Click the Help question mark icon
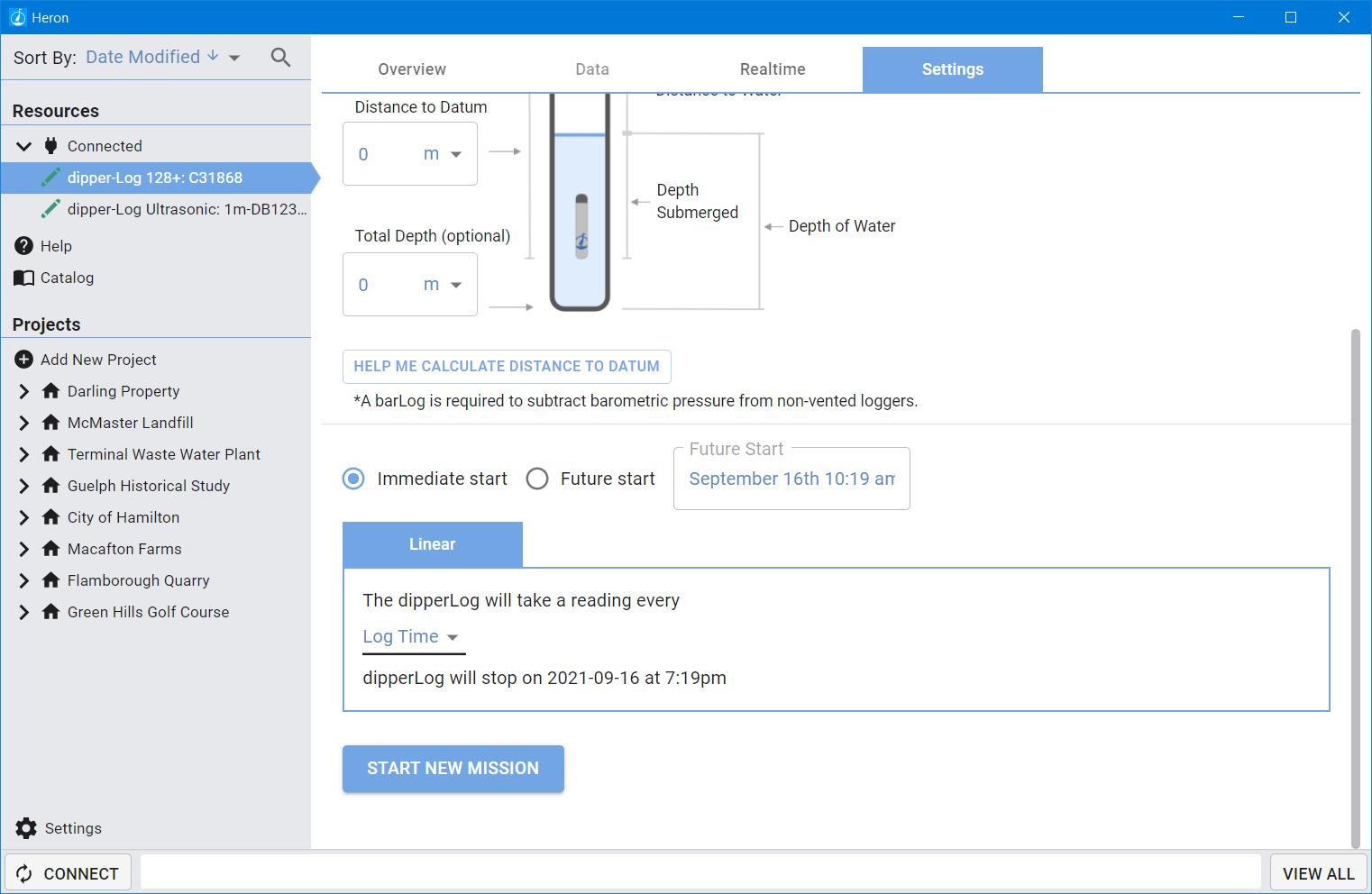The width and height of the screenshot is (1372, 894). [24, 246]
